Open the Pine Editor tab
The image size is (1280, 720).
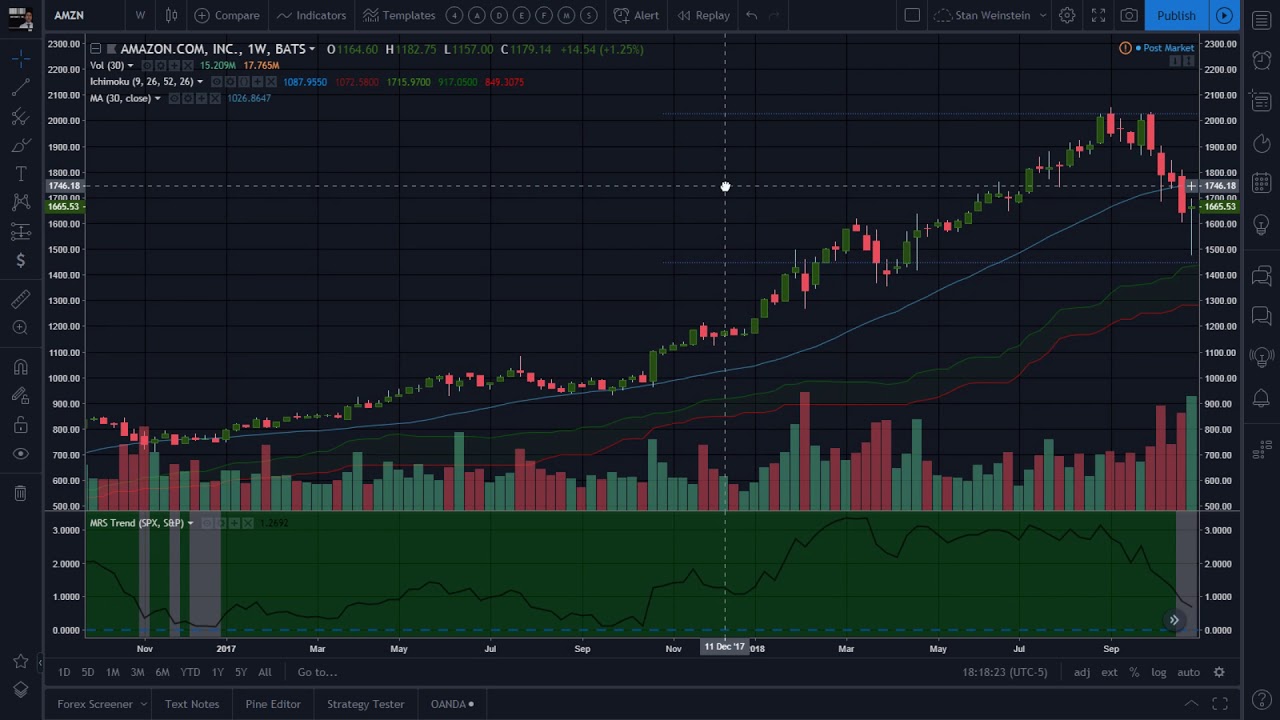[x=273, y=704]
